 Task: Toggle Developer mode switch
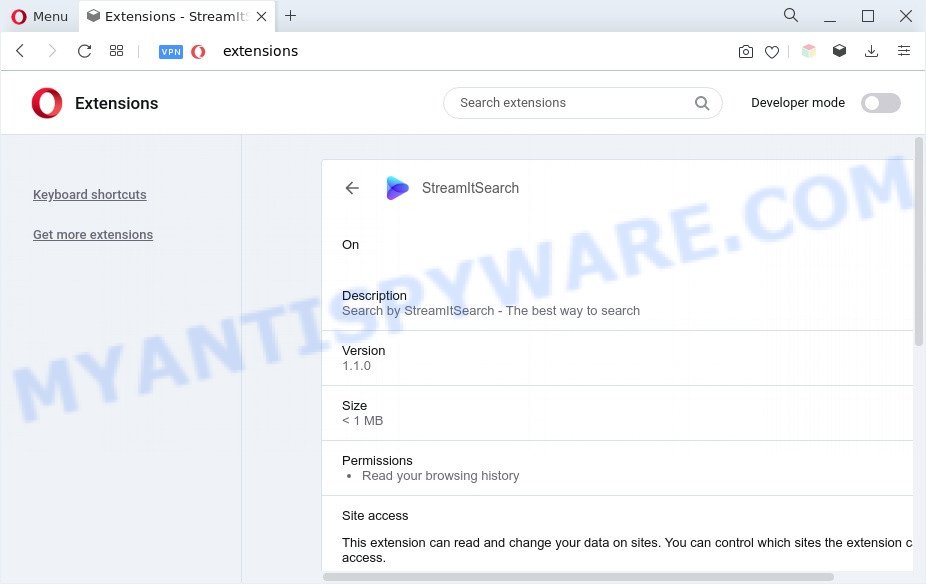coord(880,103)
